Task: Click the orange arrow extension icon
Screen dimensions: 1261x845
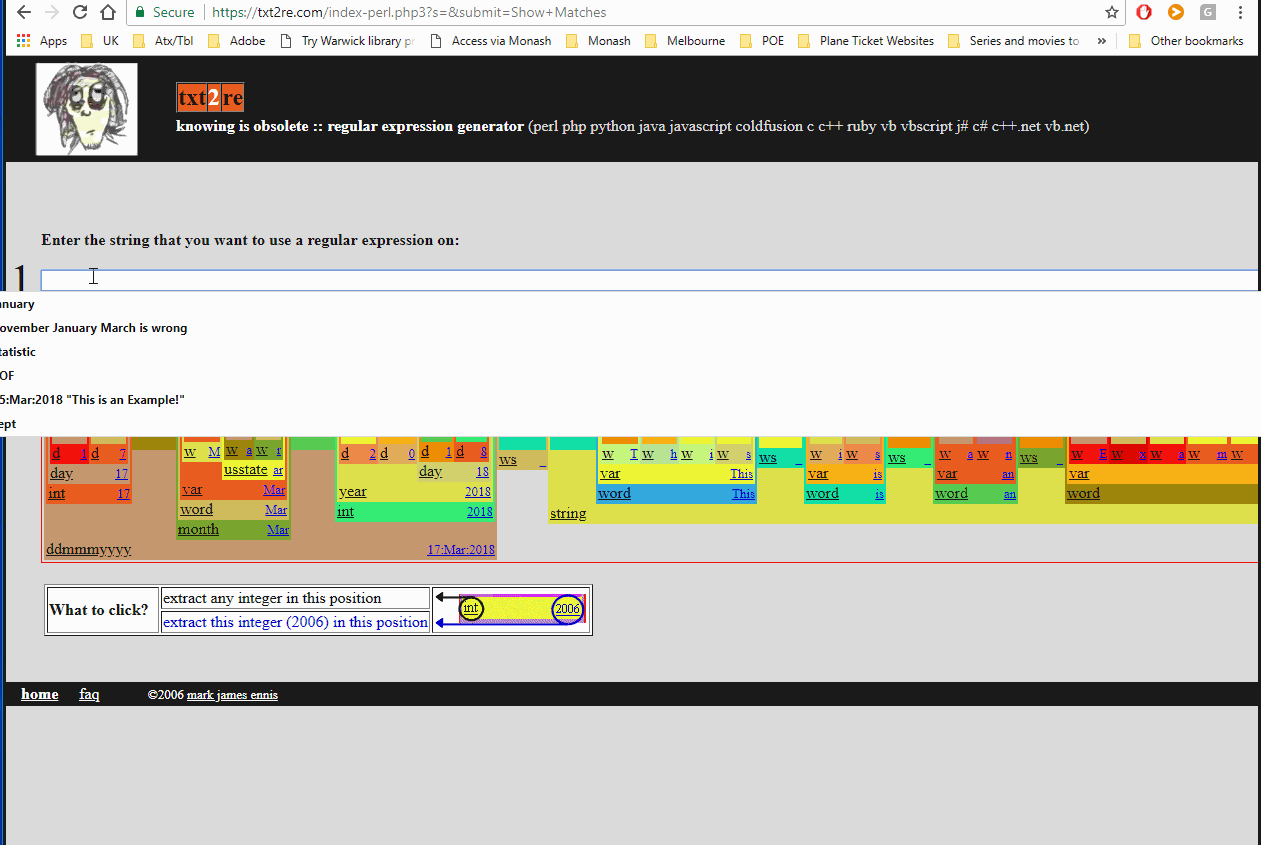Action: (x=1174, y=13)
